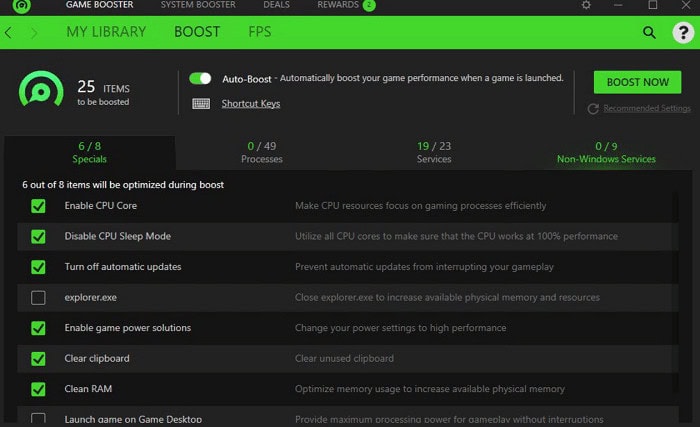Image resolution: width=700 pixels, height=427 pixels.
Task: Click the boost gauge icon
Action: [41, 89]
